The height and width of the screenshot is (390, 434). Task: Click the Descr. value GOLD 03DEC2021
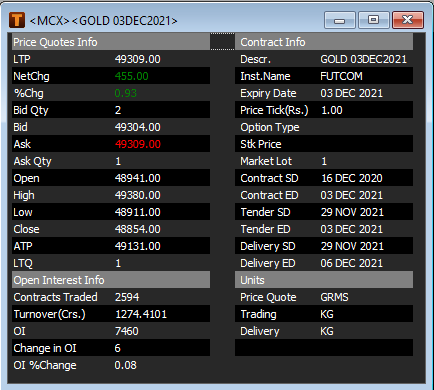364,59
